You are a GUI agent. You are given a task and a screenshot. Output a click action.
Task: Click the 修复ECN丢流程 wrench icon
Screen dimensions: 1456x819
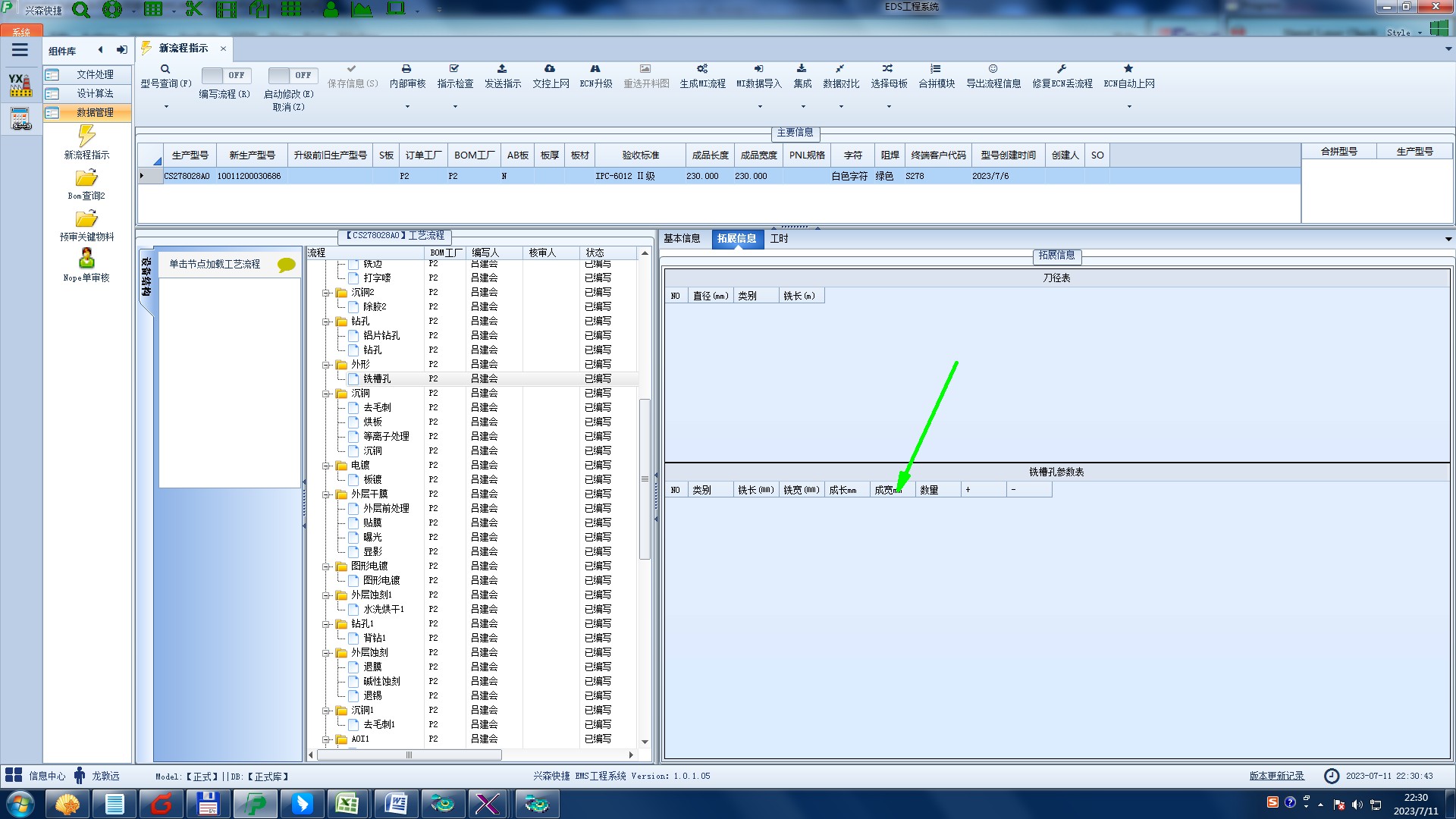click(1062, 69)
